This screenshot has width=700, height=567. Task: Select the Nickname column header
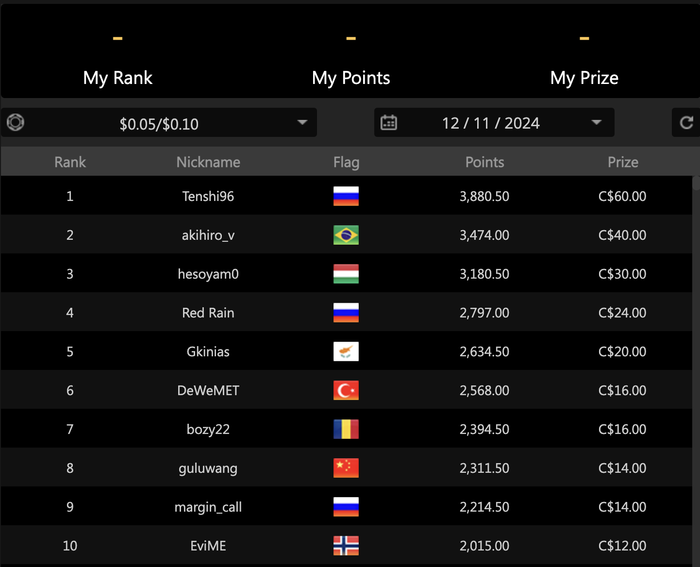click(208, 162)
